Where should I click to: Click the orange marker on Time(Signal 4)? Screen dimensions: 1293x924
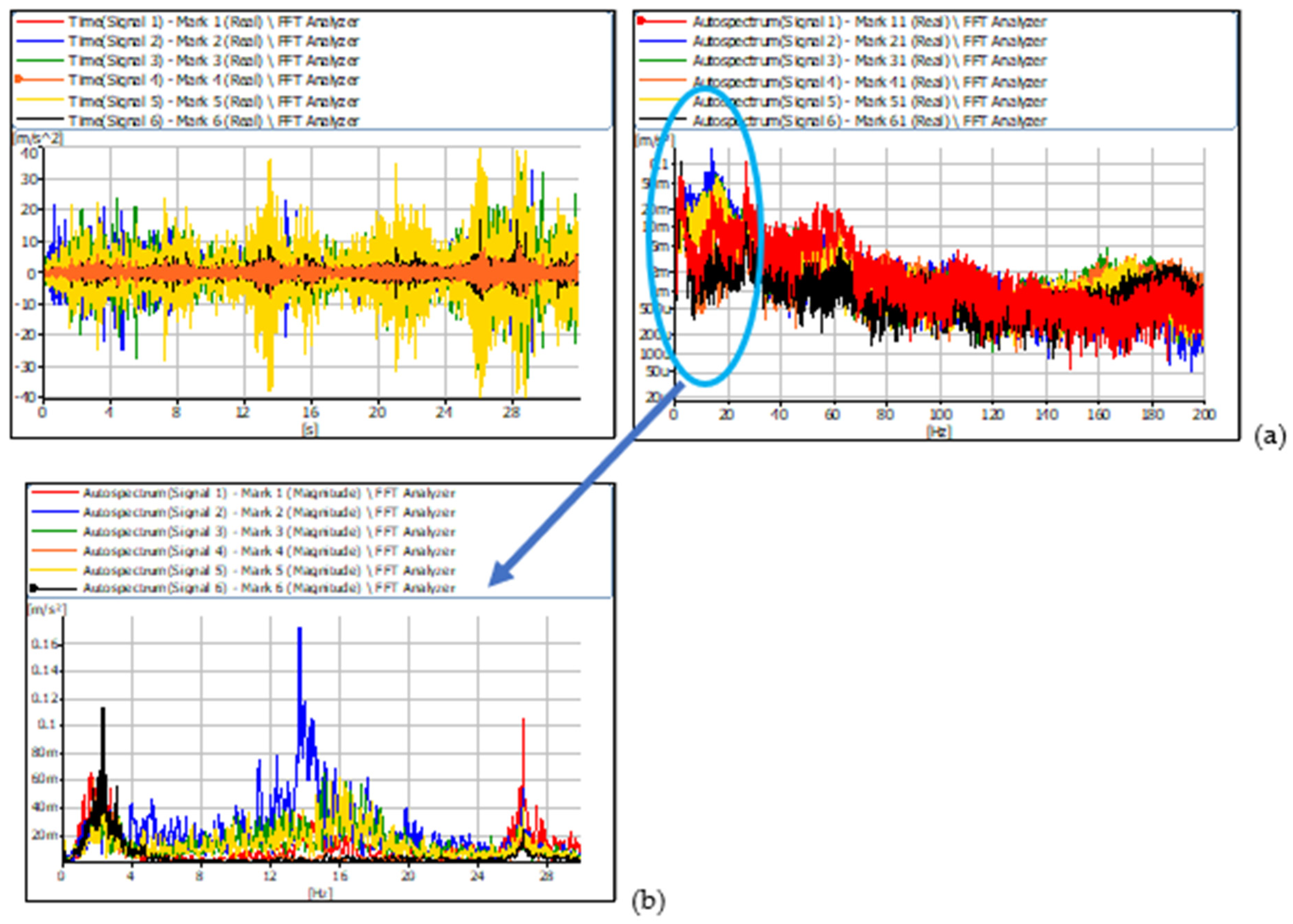18,80
